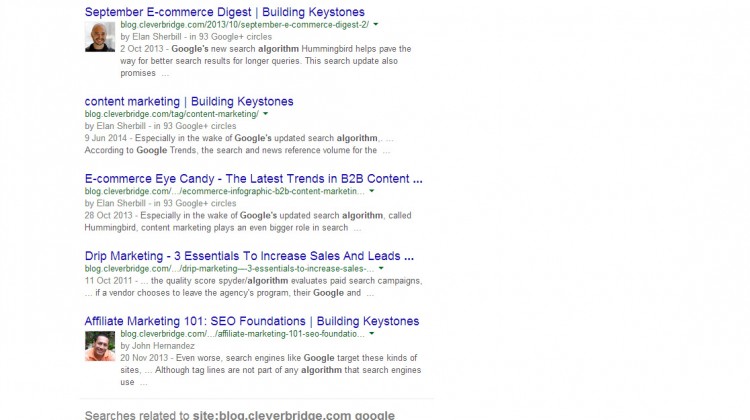Click 'by Elan Sherbill' under September Digest

pyautogui.click(x=151, y=37)
